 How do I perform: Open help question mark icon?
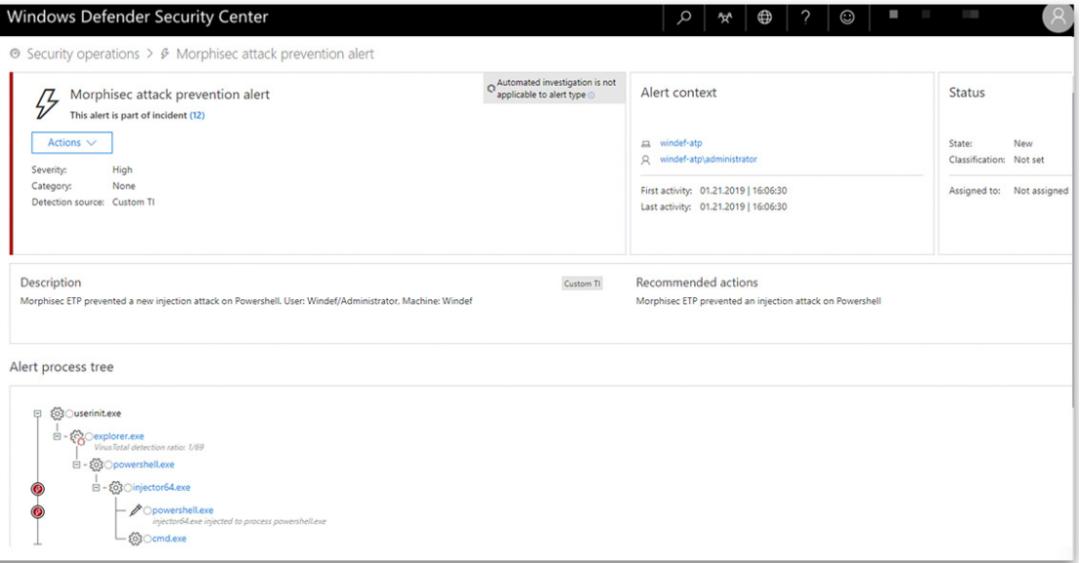click(805, 18)
